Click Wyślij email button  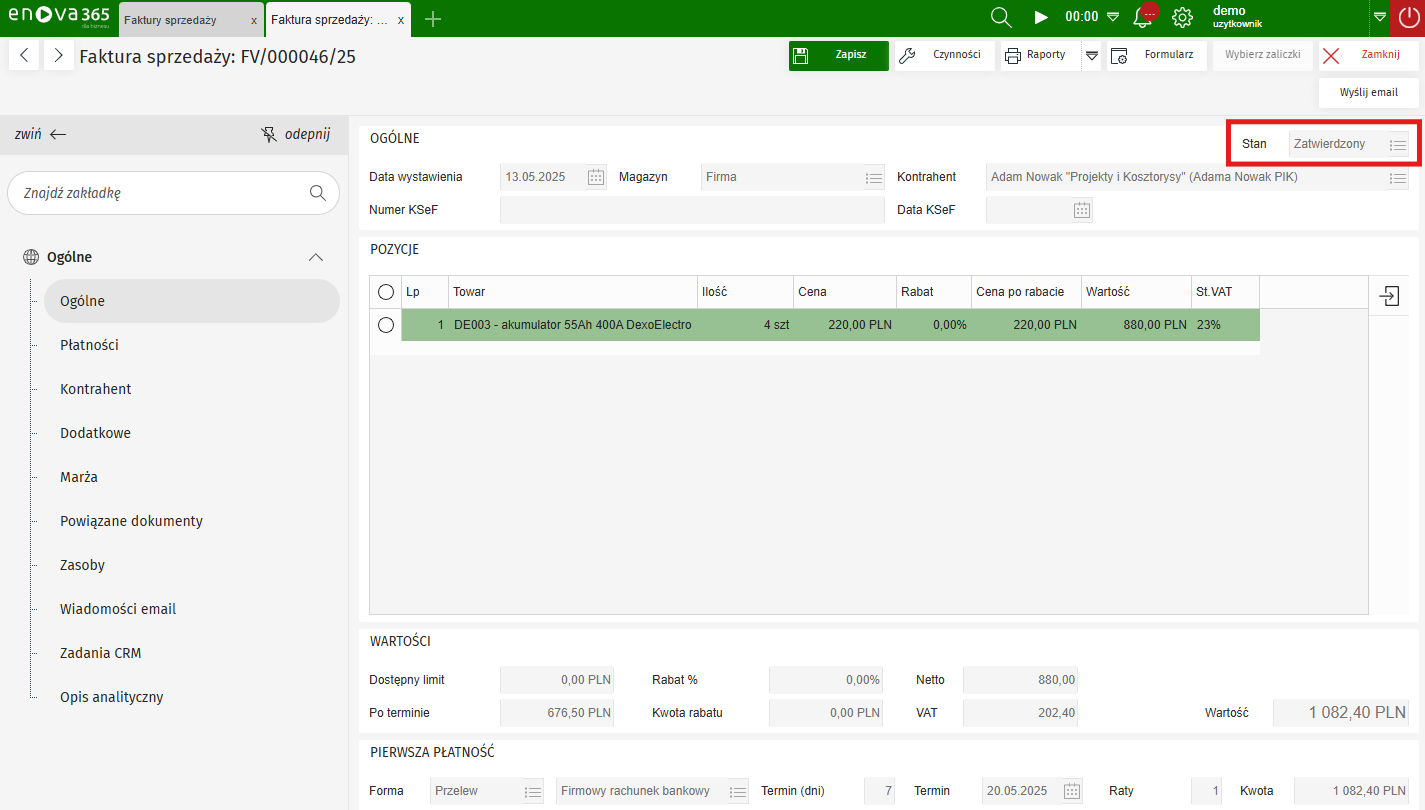(1368, 92)
